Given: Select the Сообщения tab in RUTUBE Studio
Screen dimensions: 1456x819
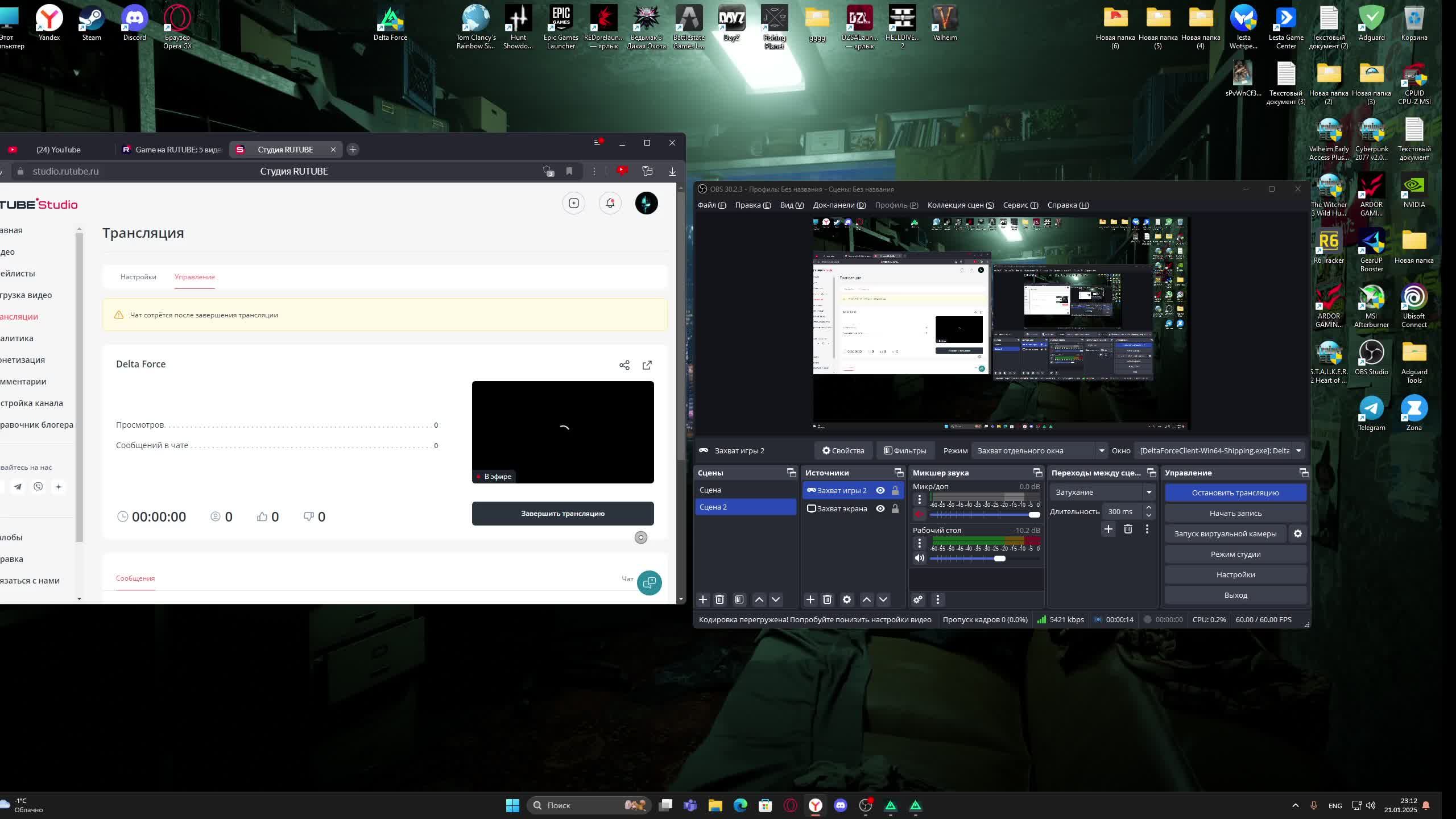Looking at the screenshot, I should click(x=135, y=578).
